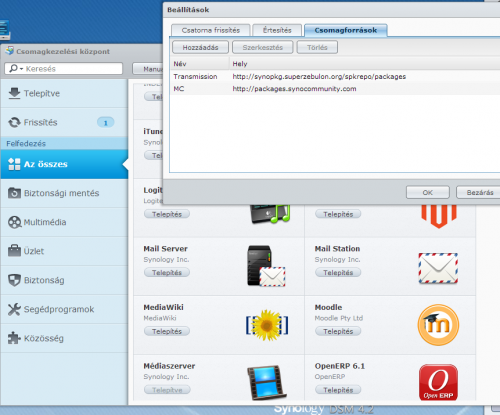The image size is (500, 415).
Task: Click the Mail Station envelope icon
Action: click(x=438, y=268)
